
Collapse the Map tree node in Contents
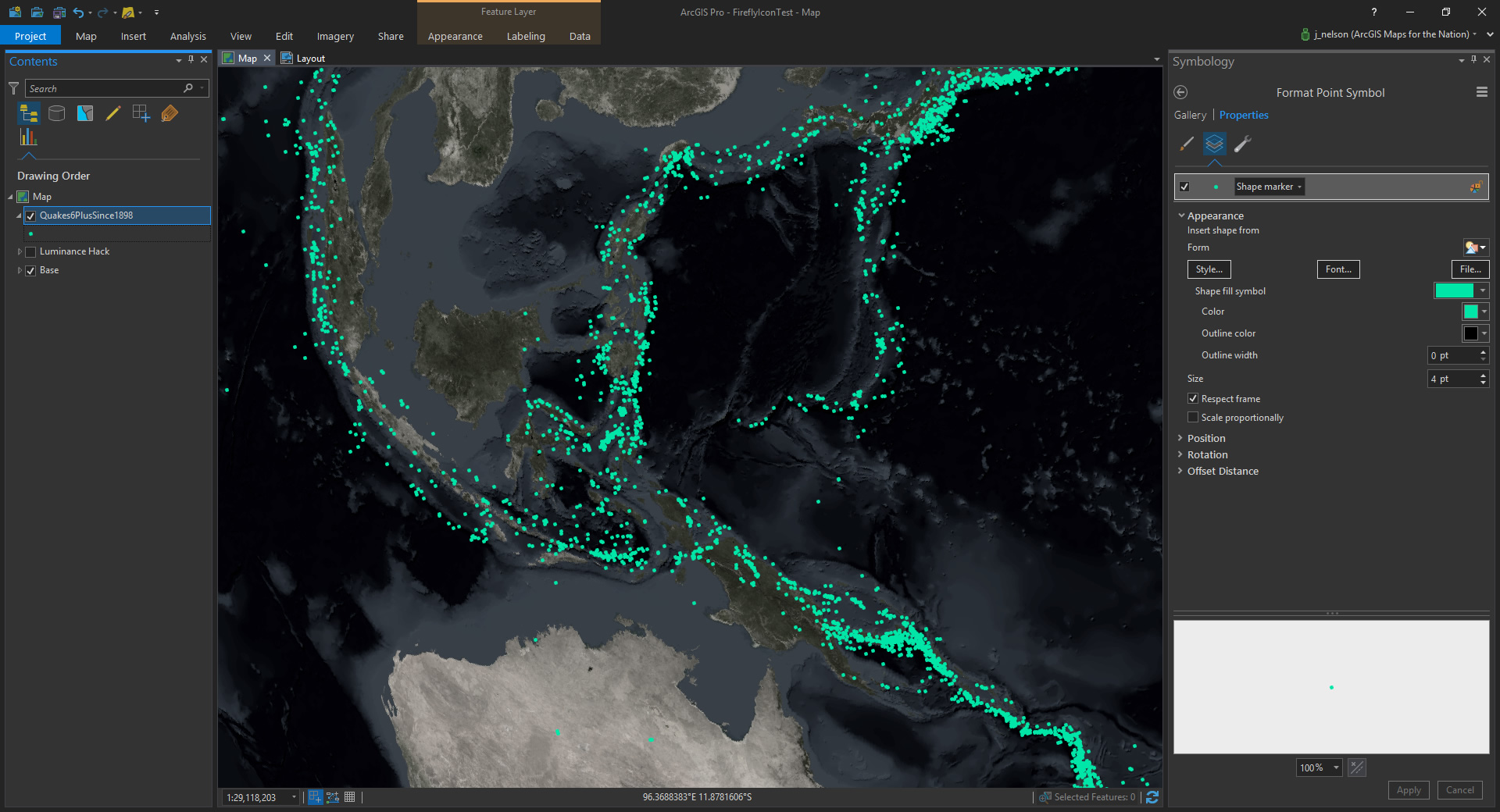point(11,197)
